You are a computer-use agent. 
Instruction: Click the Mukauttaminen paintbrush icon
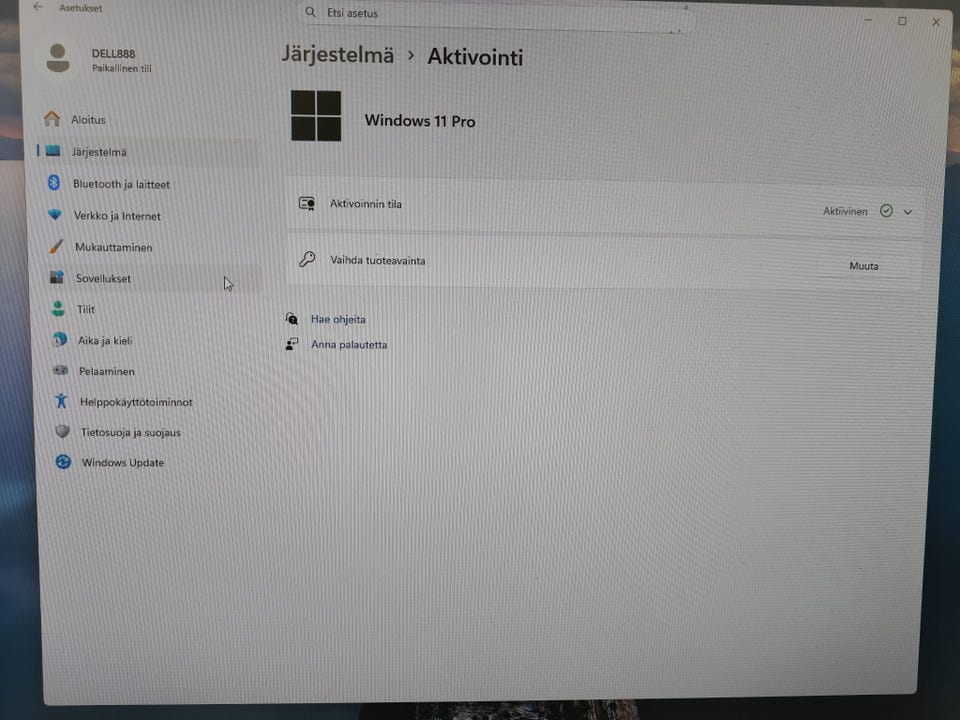pyautogui.click(x=56, y=246)
